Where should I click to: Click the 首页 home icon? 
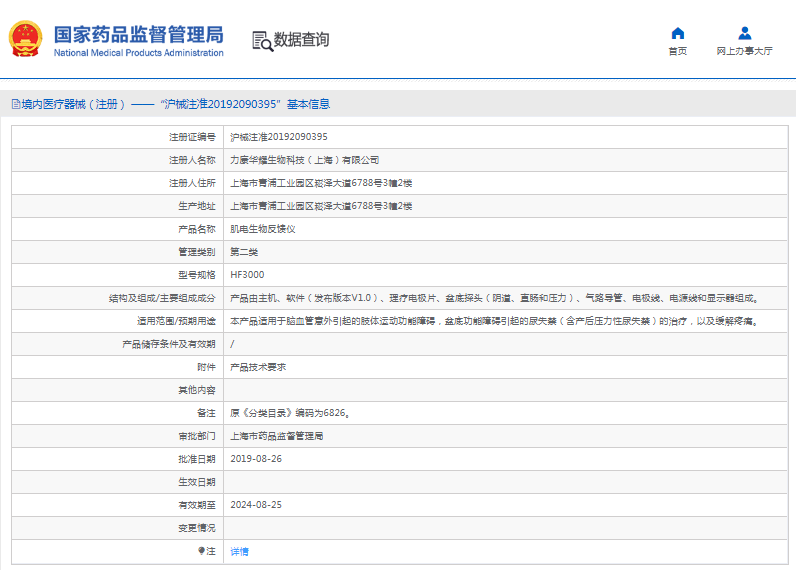click(x=677, y=33)
